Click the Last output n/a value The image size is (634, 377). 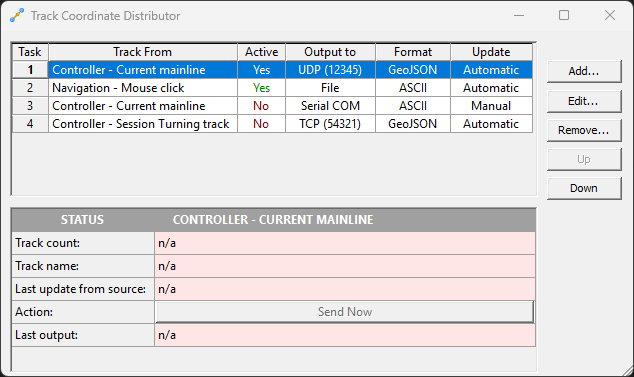[x=345, y=335]
